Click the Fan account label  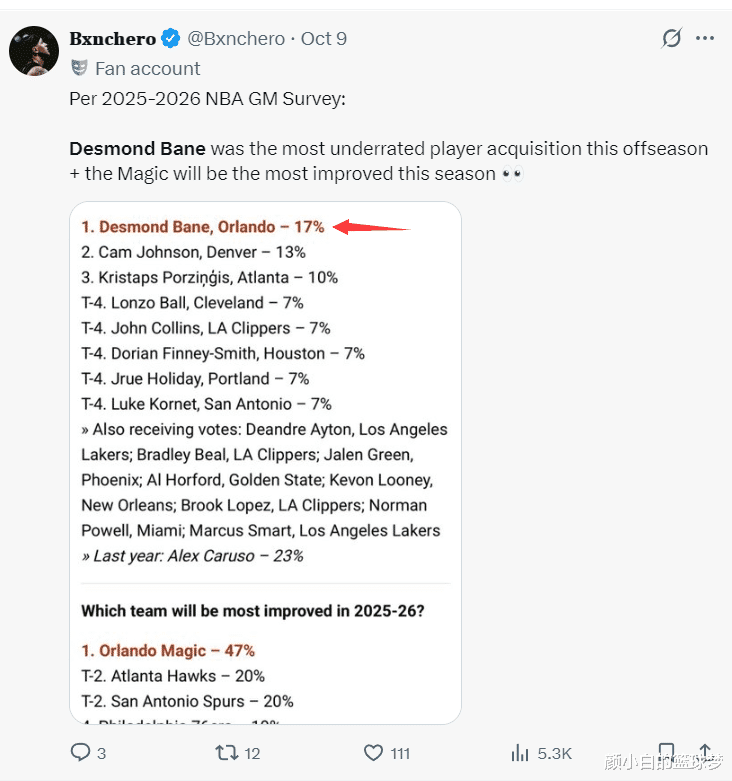click(148, 68)
